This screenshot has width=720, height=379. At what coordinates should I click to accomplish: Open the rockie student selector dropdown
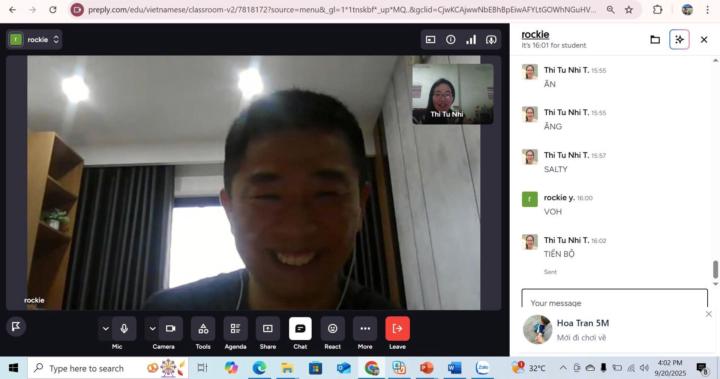coord(34,40)
